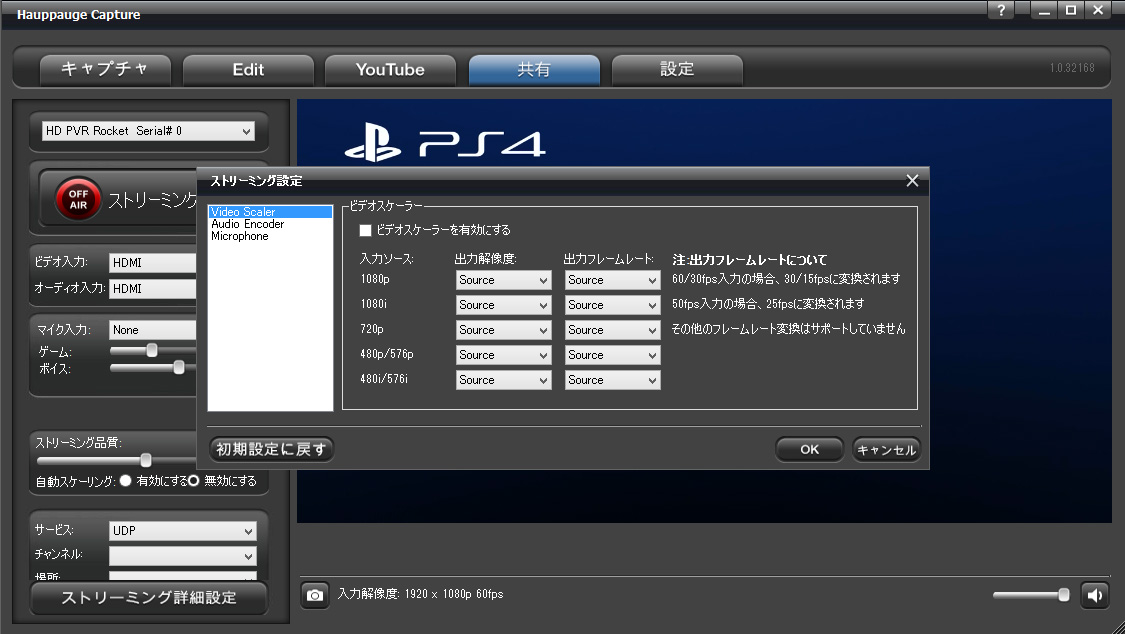Open 480i/576i output frame rate dropdown
Screen dimensions: 1125x634
point(612,380)
